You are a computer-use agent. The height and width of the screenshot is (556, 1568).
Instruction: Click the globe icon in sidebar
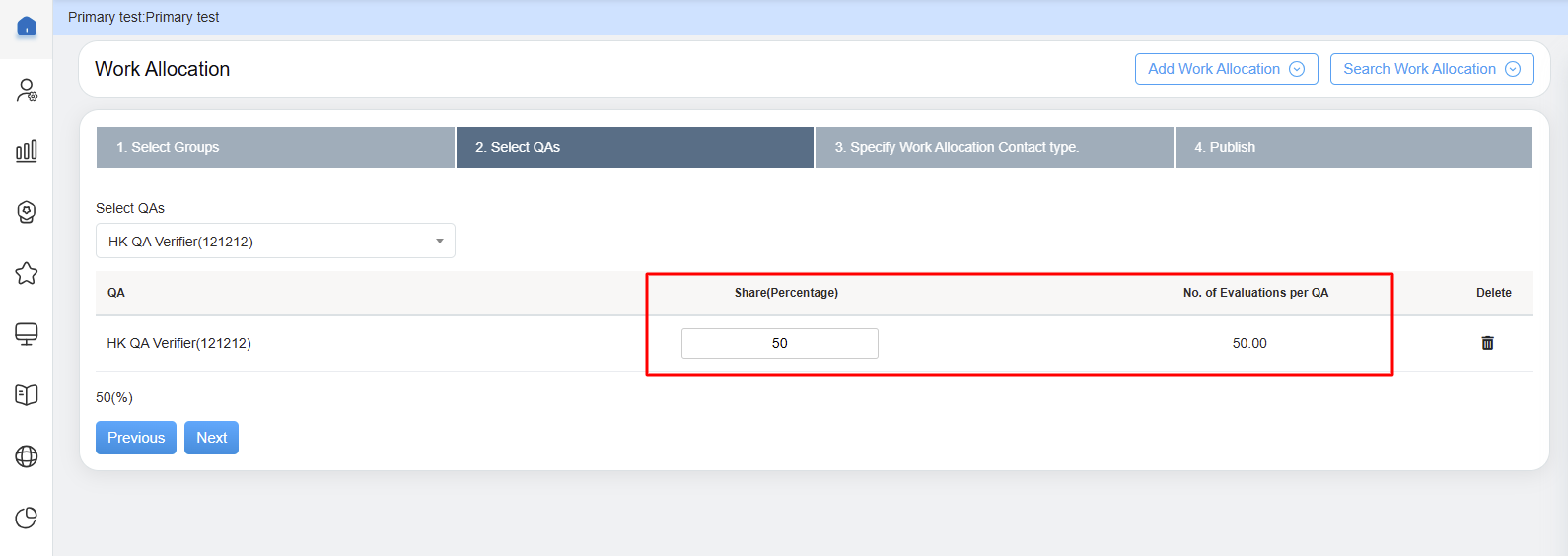click(x=27, y=456)
